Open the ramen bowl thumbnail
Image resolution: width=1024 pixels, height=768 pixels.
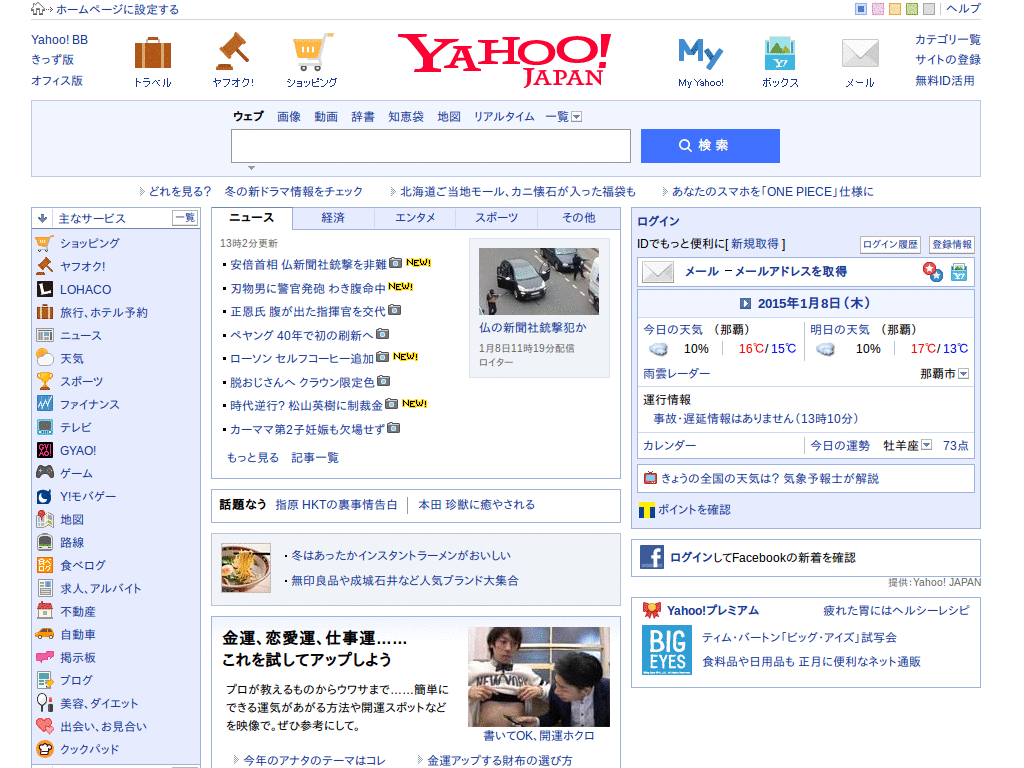[x=246, y=568]
